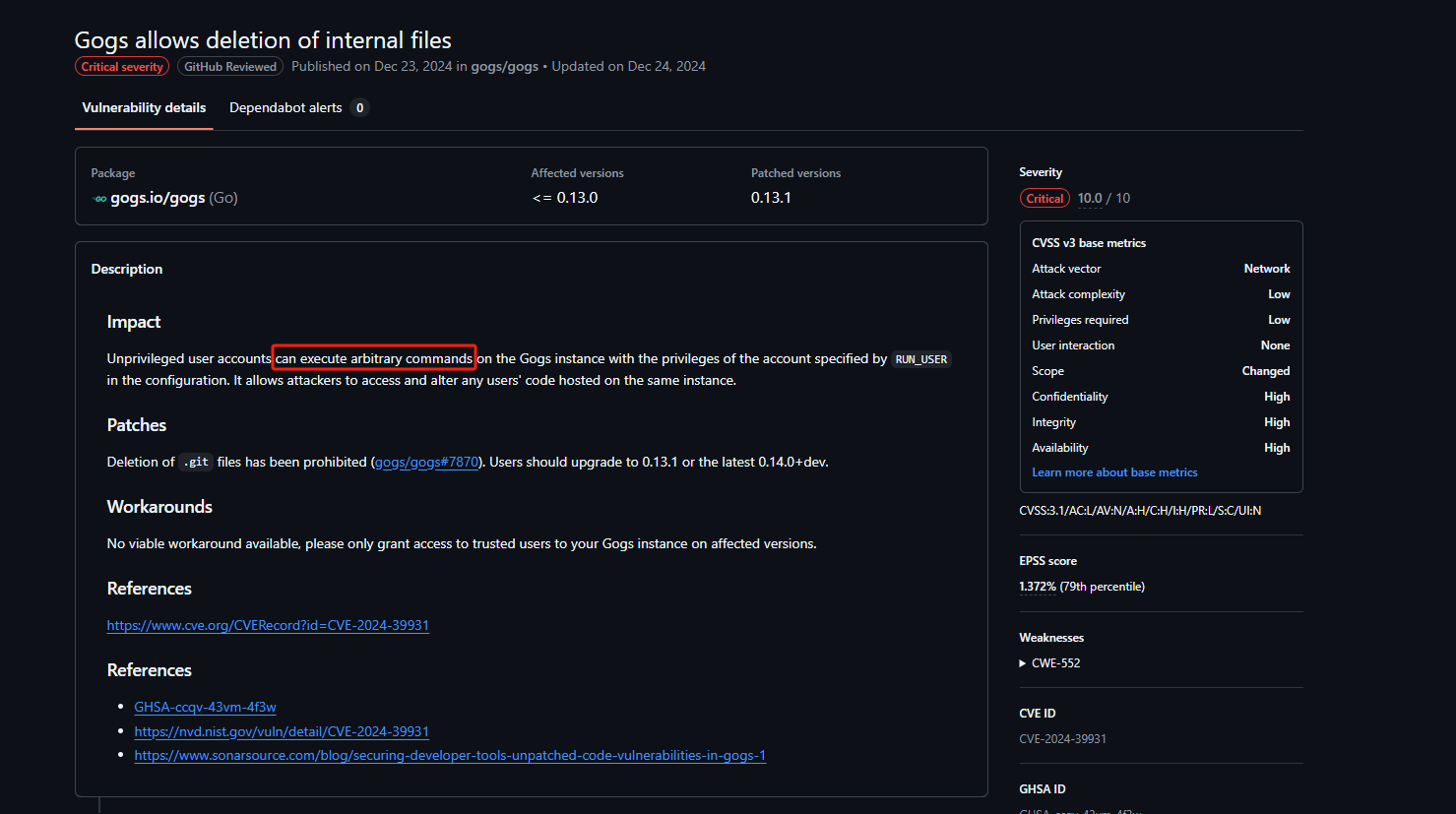Click the CVE-2024-39931 ID in sidebar
This screenshot has width=1456, height=814.
pos(1062,739)
